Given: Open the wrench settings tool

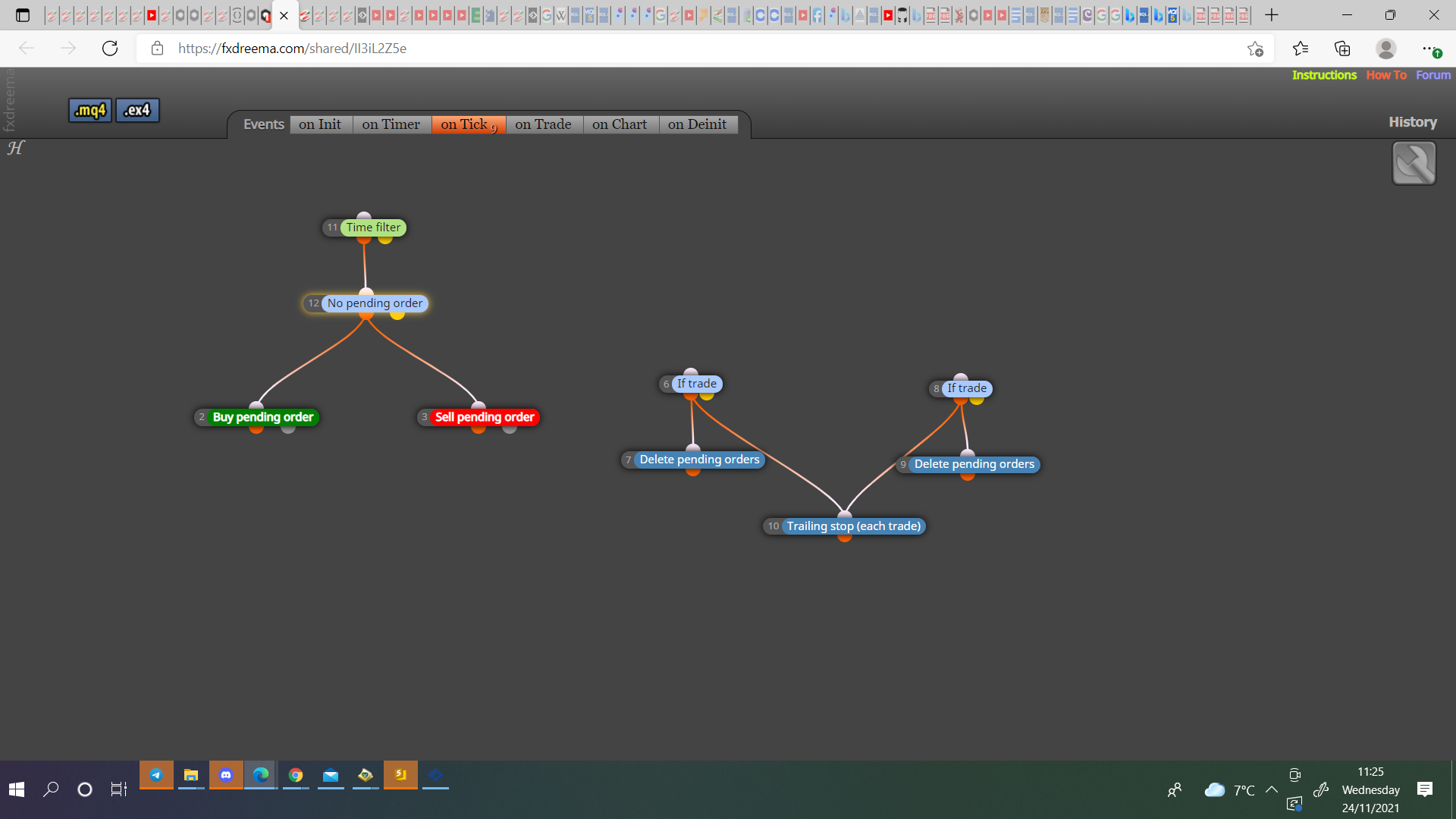Looking at the screenshot, I should point(1414,163).
